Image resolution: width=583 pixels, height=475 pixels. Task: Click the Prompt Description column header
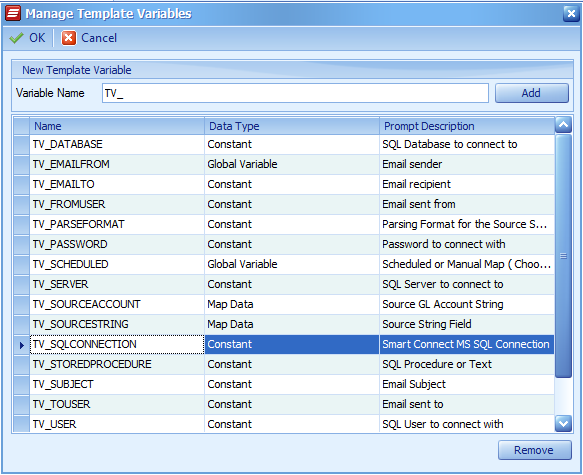coord(467,126)
